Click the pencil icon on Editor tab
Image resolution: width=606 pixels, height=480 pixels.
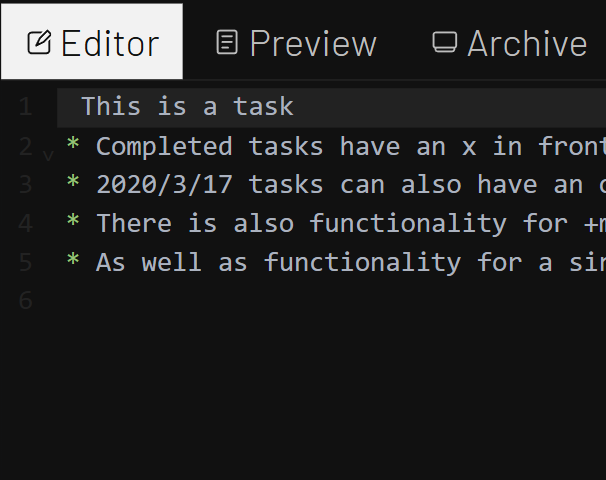pyautogui.click(x=39, y=43)
